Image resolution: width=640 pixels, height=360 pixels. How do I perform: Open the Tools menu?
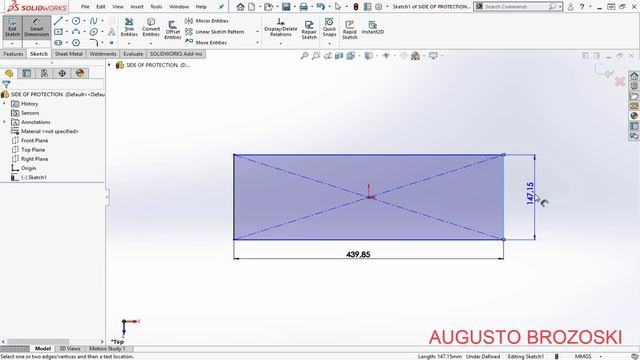(156, 7)
